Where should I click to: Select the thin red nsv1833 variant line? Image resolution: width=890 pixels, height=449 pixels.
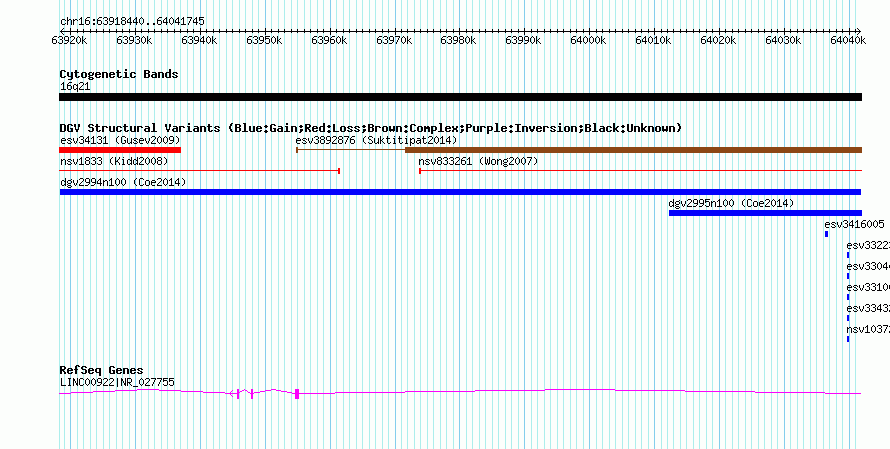199,171
